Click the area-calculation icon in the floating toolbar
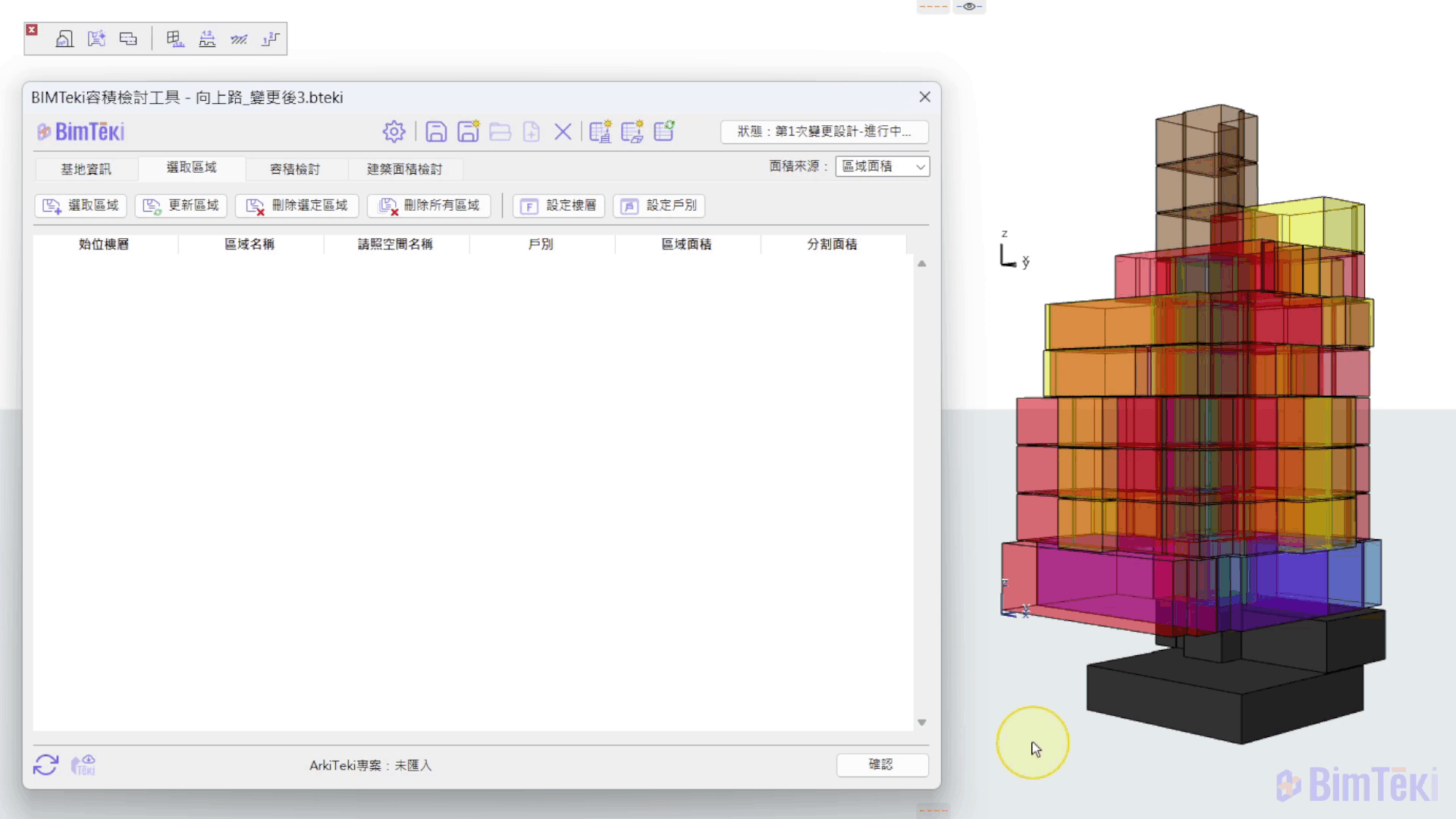1456x819 pixels. (x=64, y=39)
